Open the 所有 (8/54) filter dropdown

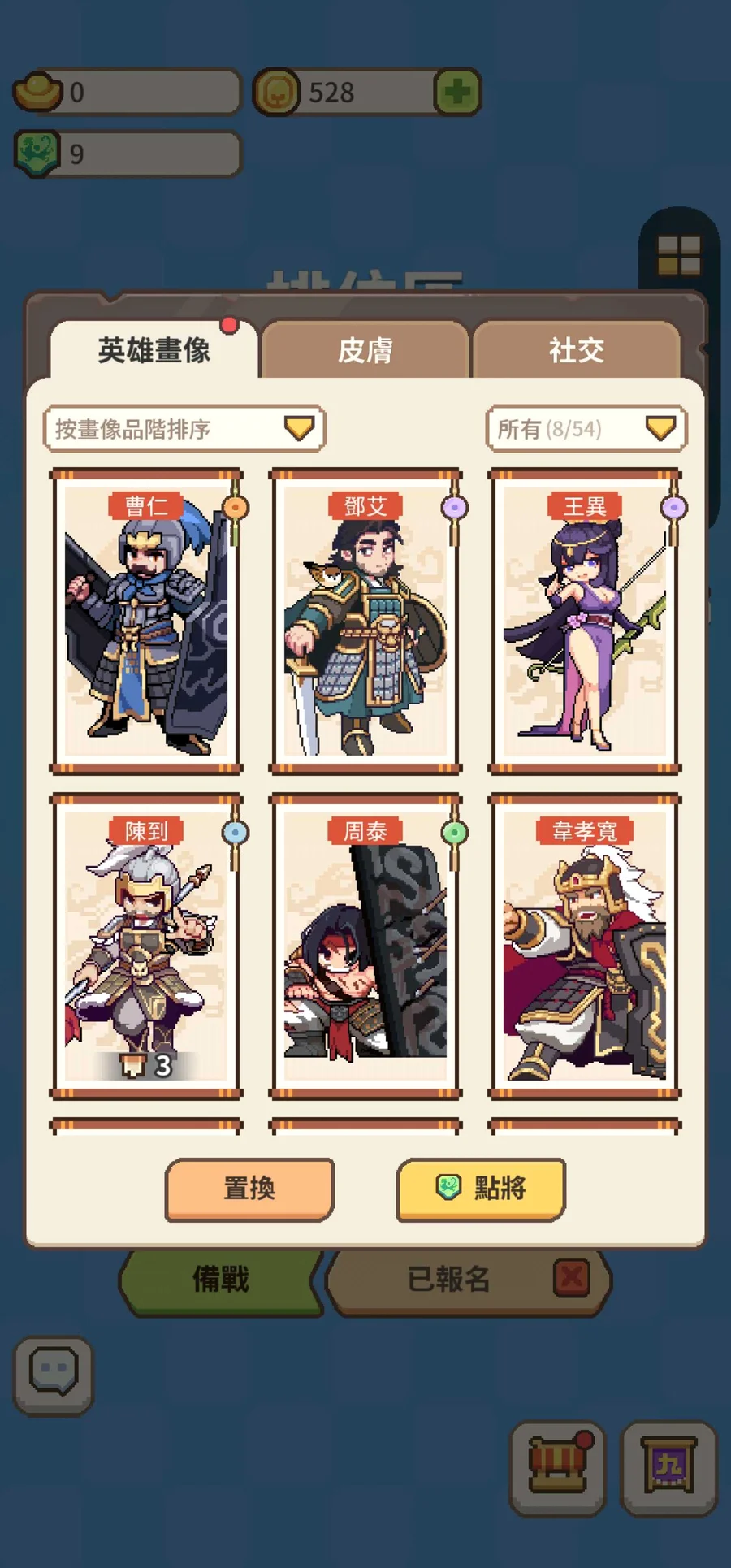(586, 429)
